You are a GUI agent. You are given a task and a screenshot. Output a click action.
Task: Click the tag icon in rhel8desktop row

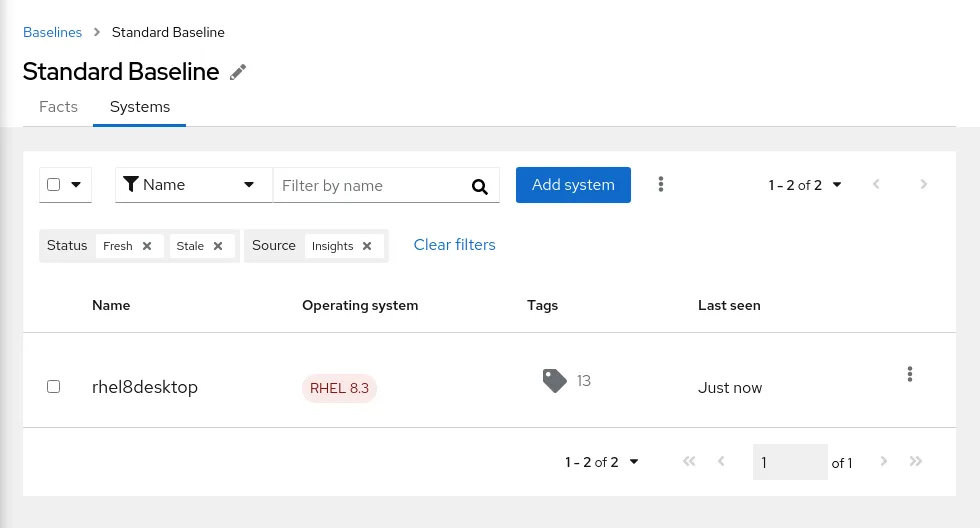point(554,380)
